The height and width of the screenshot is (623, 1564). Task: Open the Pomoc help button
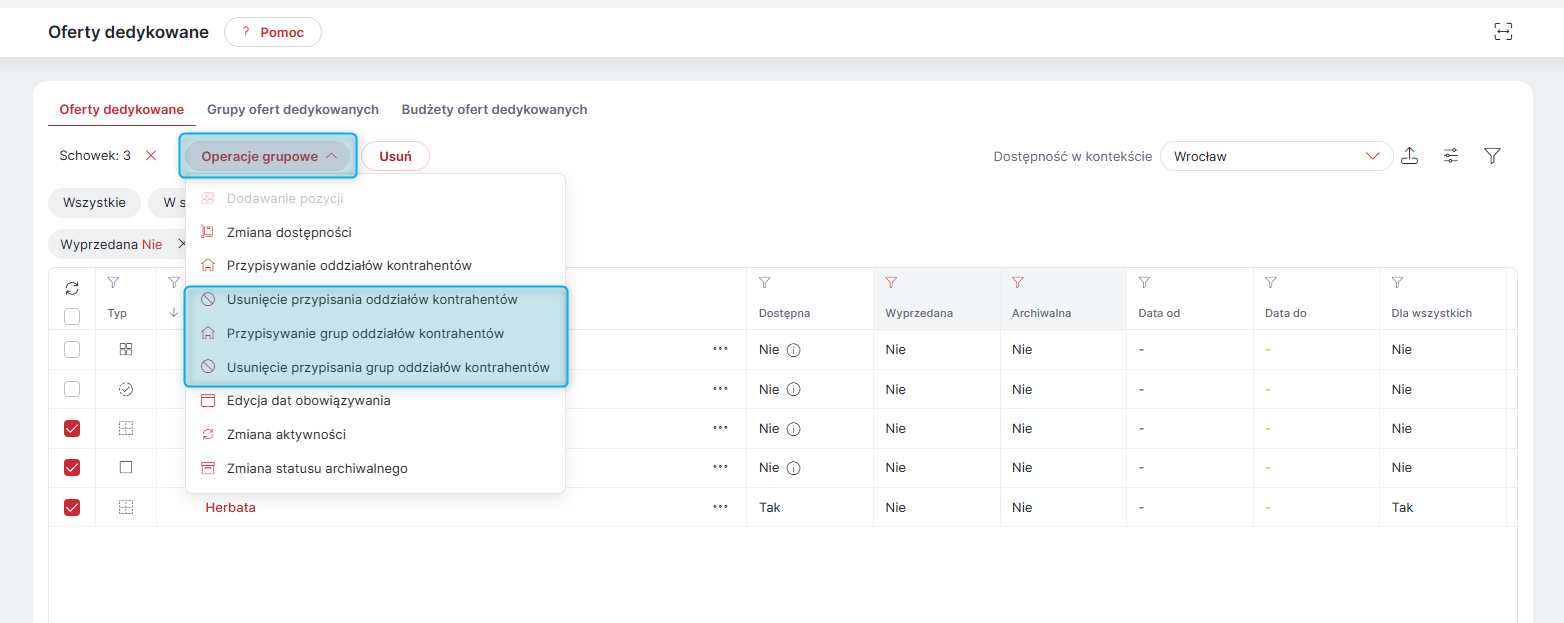273,32
